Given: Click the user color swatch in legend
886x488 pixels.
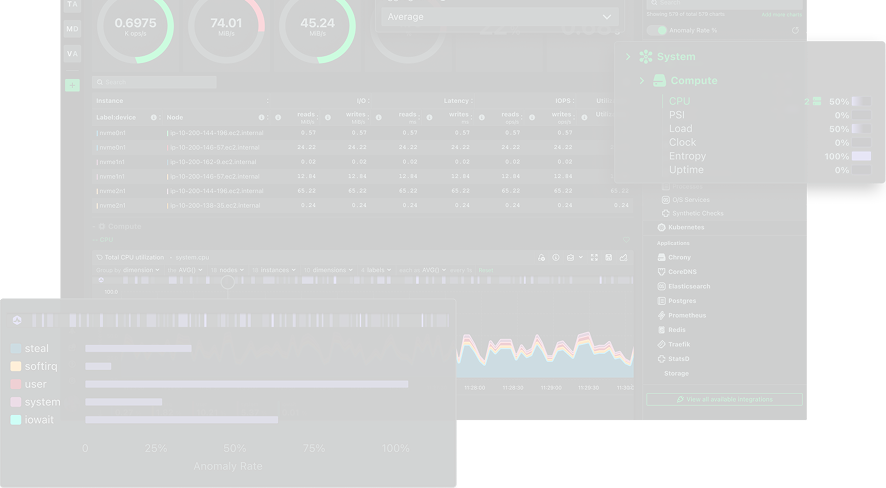Looking at the screenshot, I should pyautogui.click(x=16, y=384).
